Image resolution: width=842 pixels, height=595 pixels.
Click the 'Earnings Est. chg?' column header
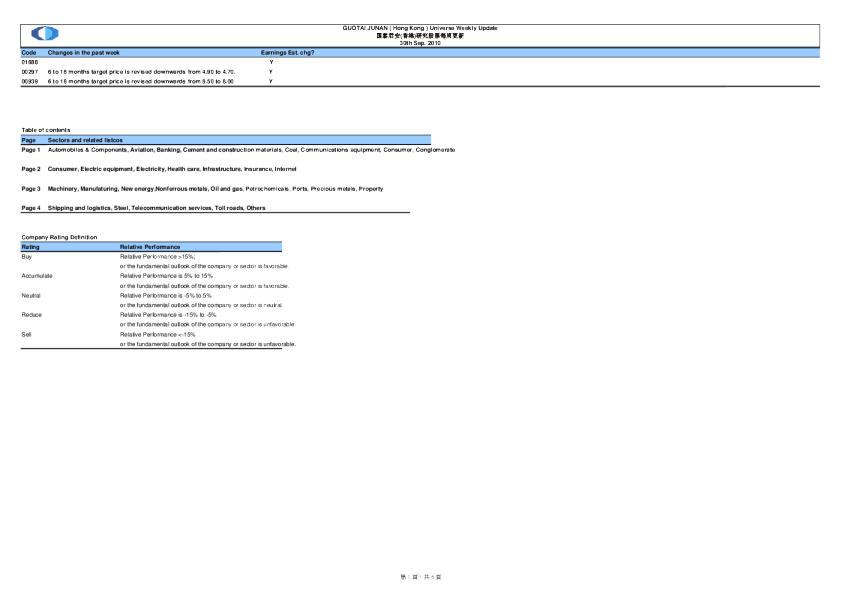click(x=288, y=51)
